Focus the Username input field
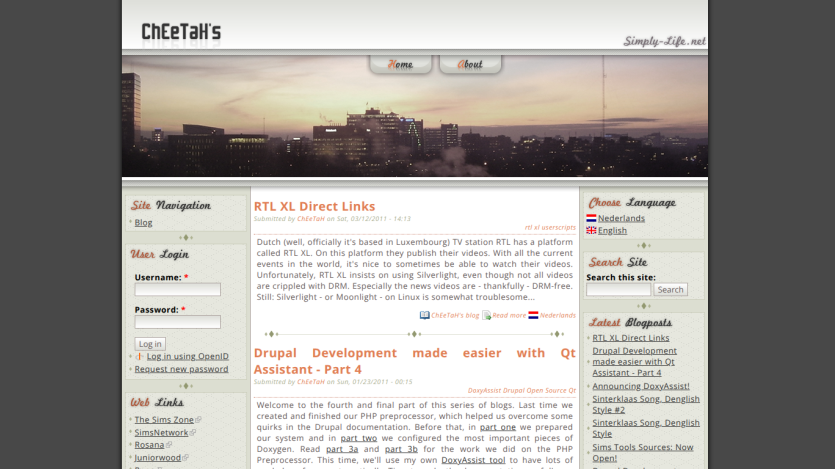This screenshot has width=835, height=469. coord(177,289)
